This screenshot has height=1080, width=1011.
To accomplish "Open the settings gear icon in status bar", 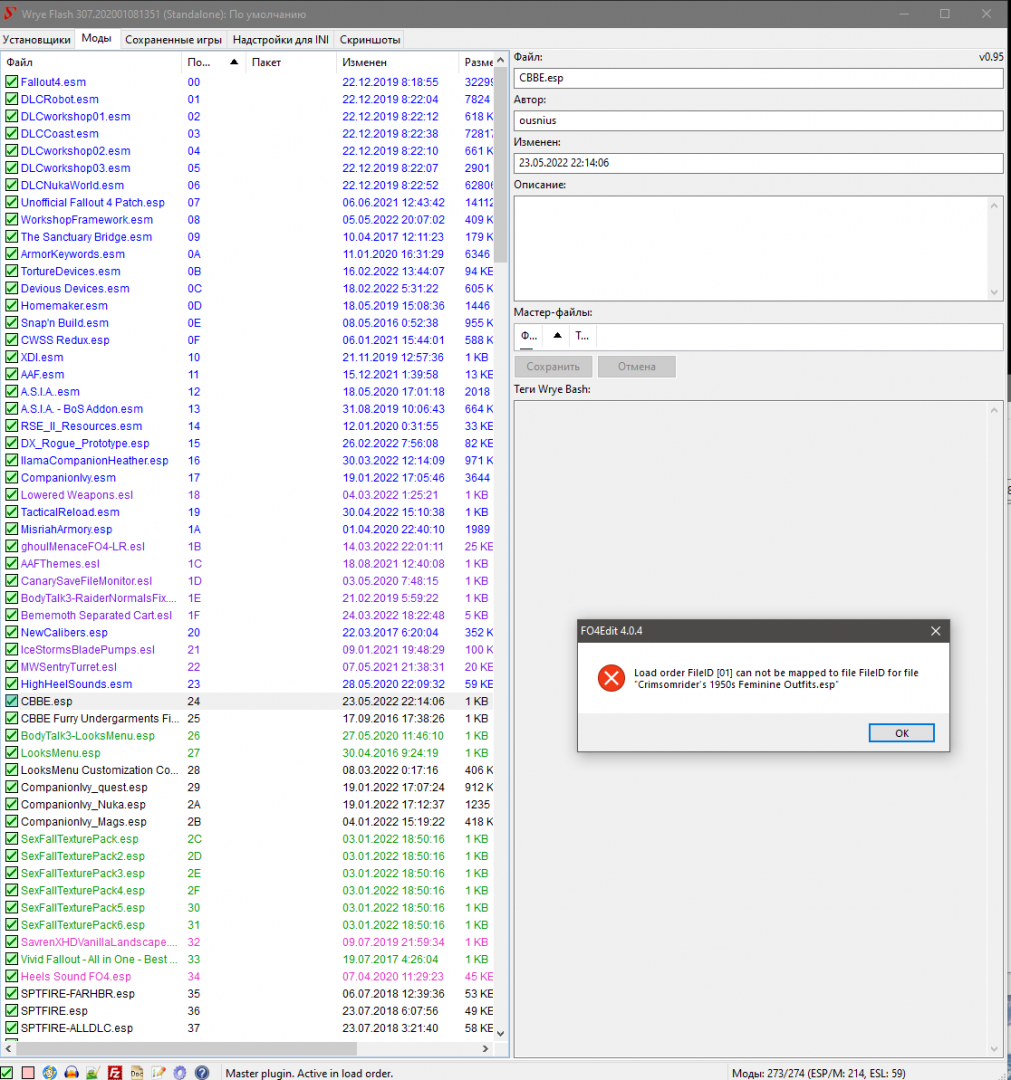I will pos(180,1072).
